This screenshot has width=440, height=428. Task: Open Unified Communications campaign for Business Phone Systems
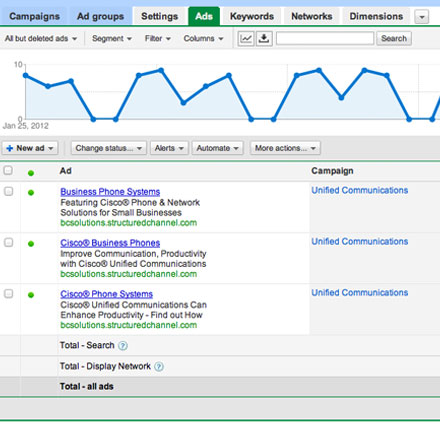pos(360,190)
